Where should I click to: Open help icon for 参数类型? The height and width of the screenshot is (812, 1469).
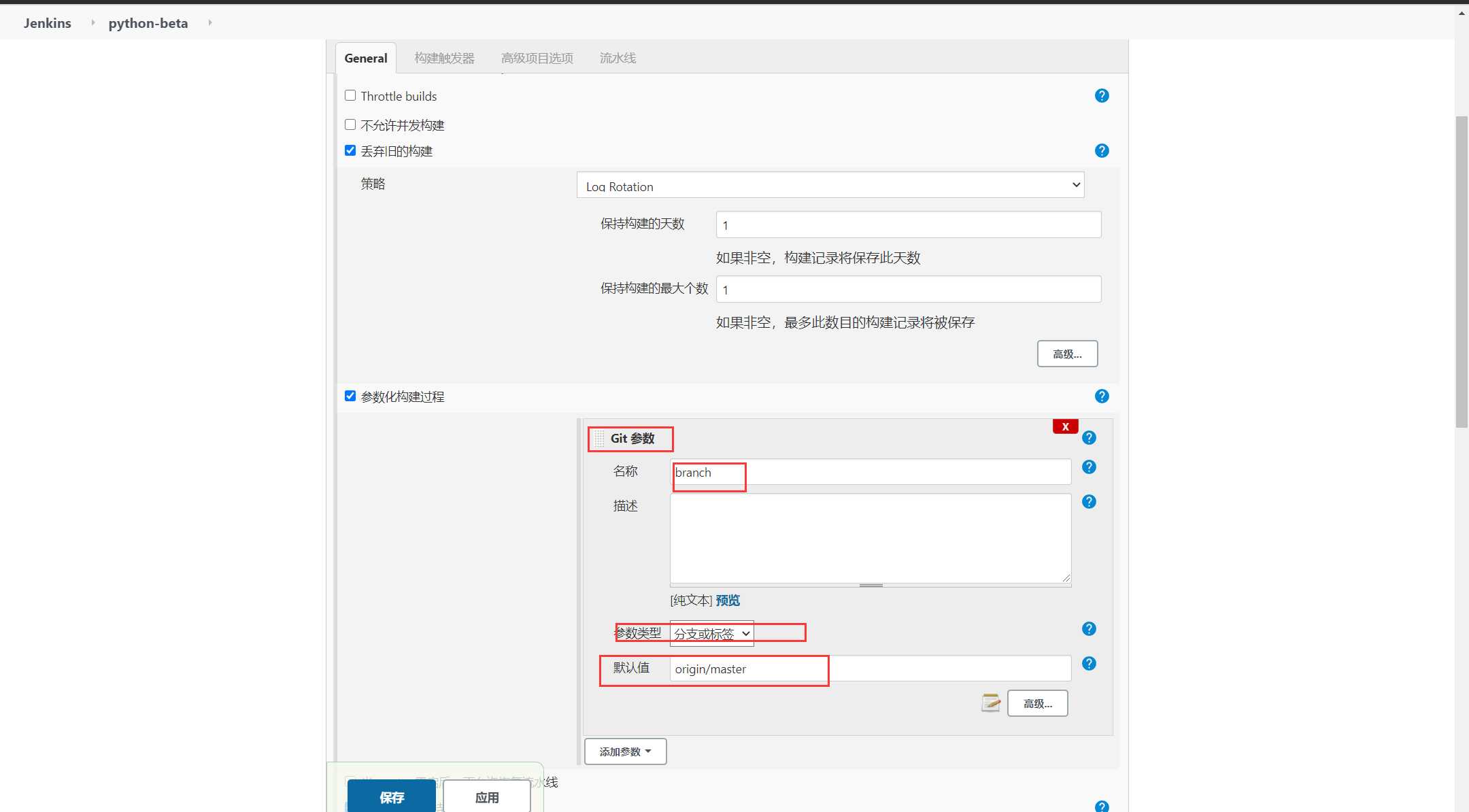pos(1089,629)
